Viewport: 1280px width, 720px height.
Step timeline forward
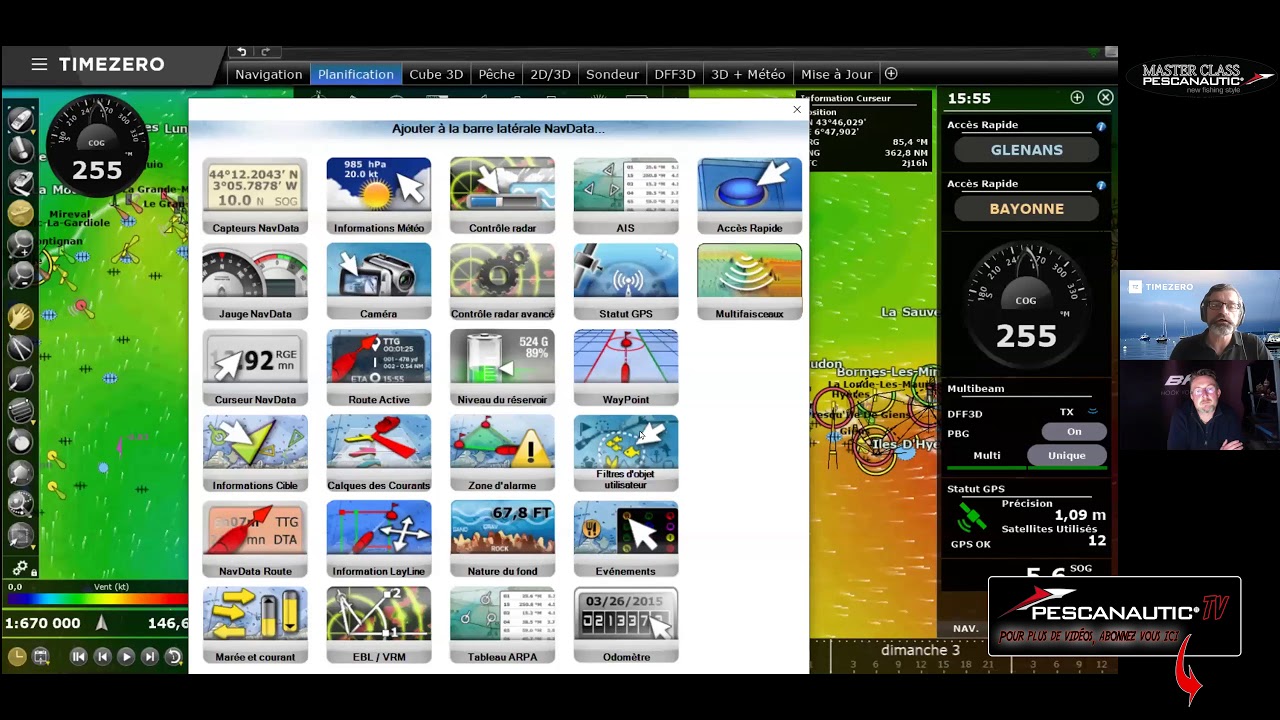[x=150, y=657]
